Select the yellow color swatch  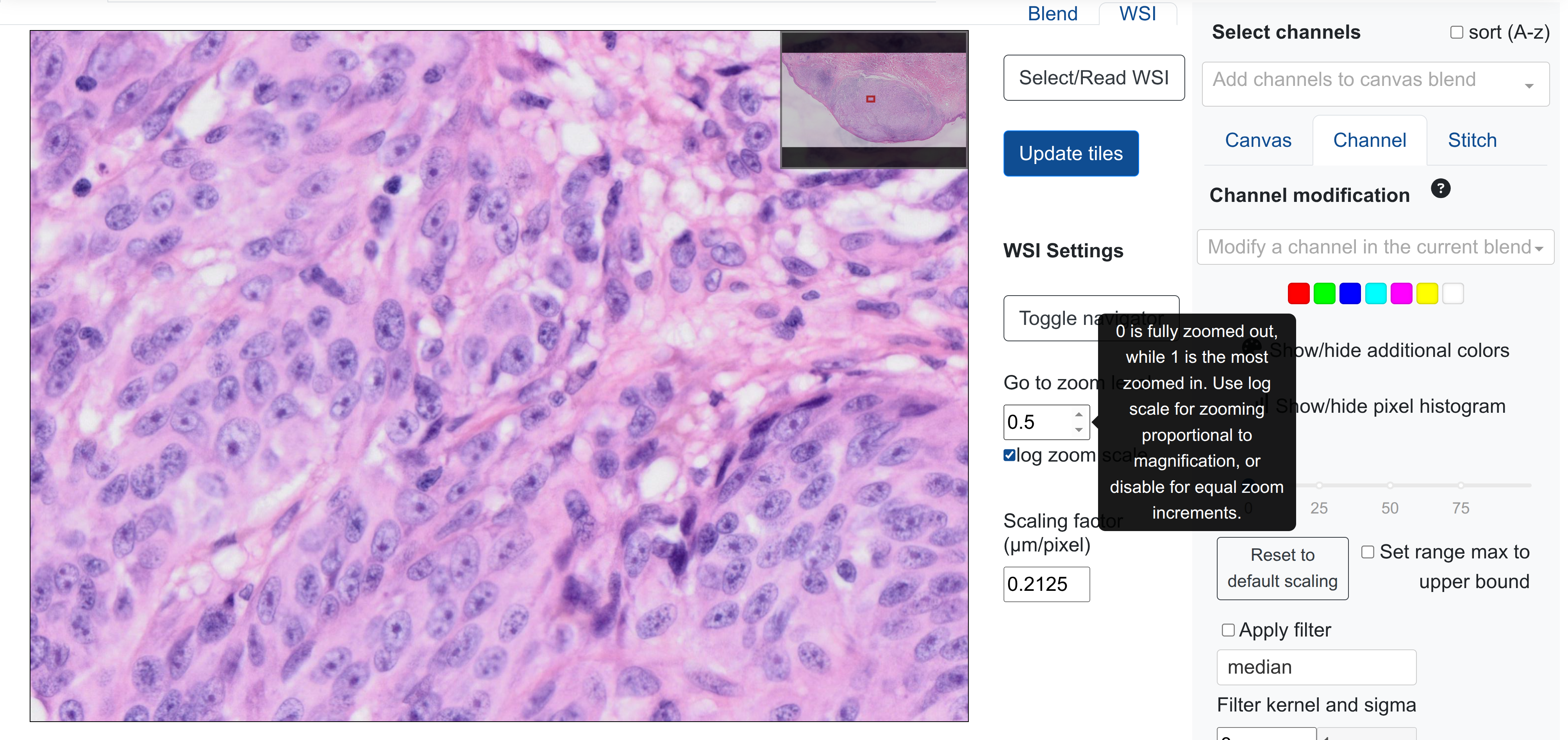click(x=1427, y=293)
